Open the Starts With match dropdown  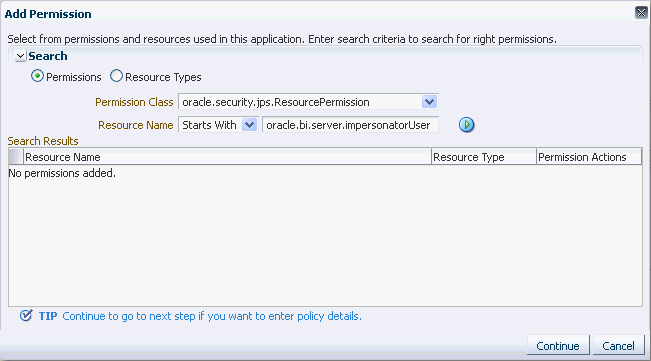point(250,124)
